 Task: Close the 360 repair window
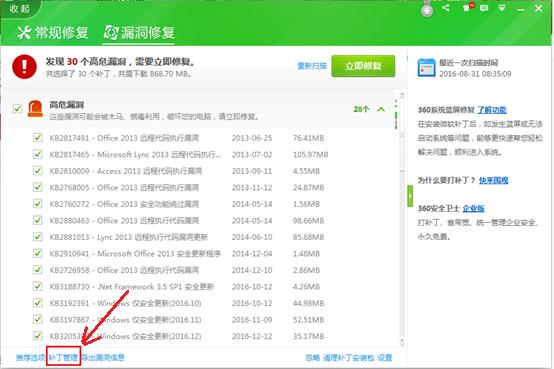click(538, 8)
